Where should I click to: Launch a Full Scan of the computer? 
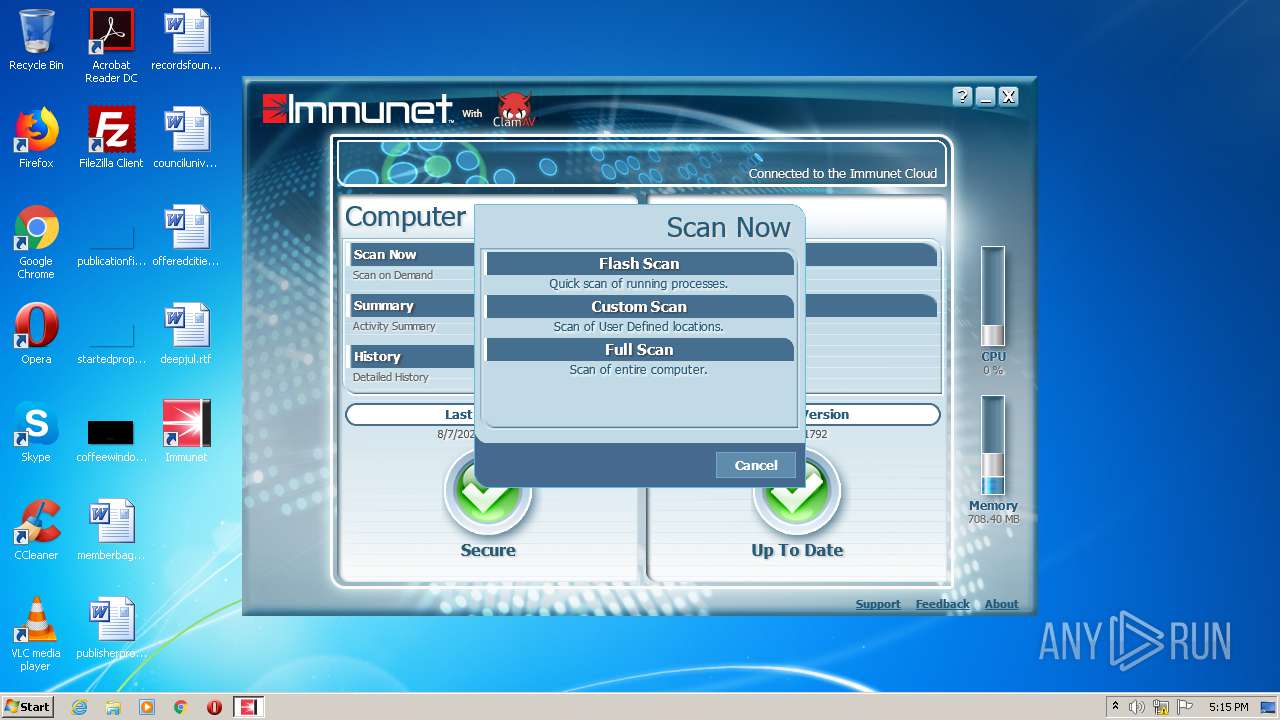(639, 350)
